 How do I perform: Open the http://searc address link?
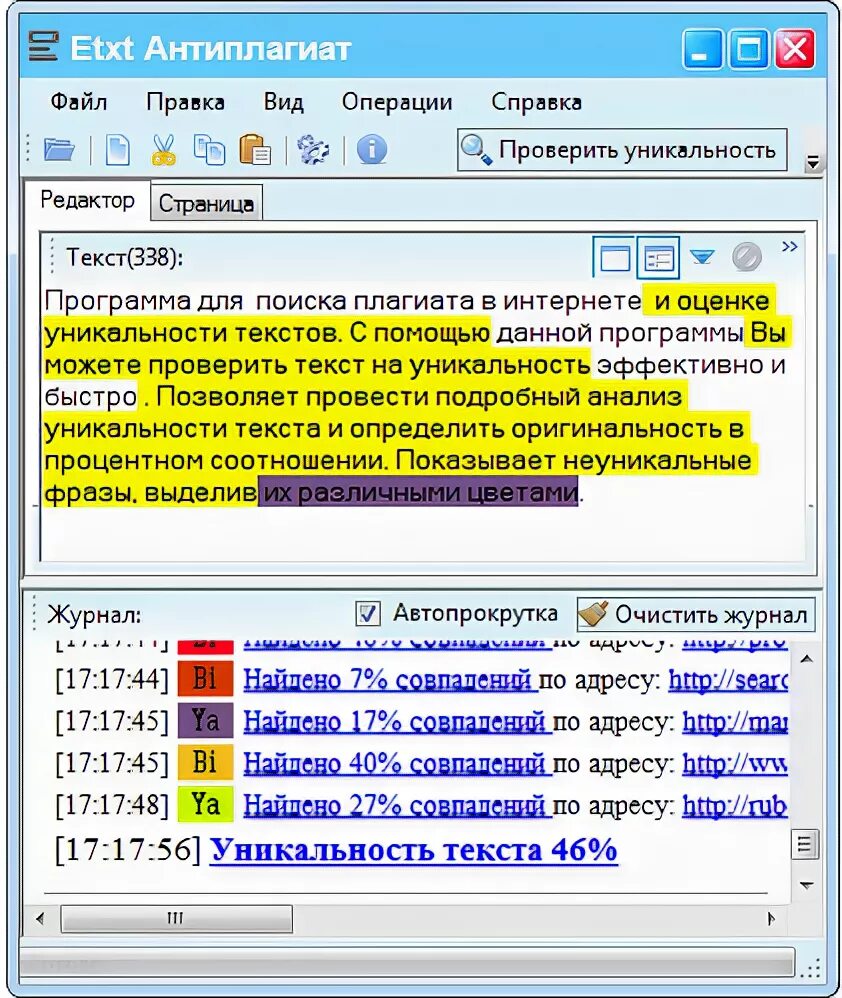[x=728, y=680]
